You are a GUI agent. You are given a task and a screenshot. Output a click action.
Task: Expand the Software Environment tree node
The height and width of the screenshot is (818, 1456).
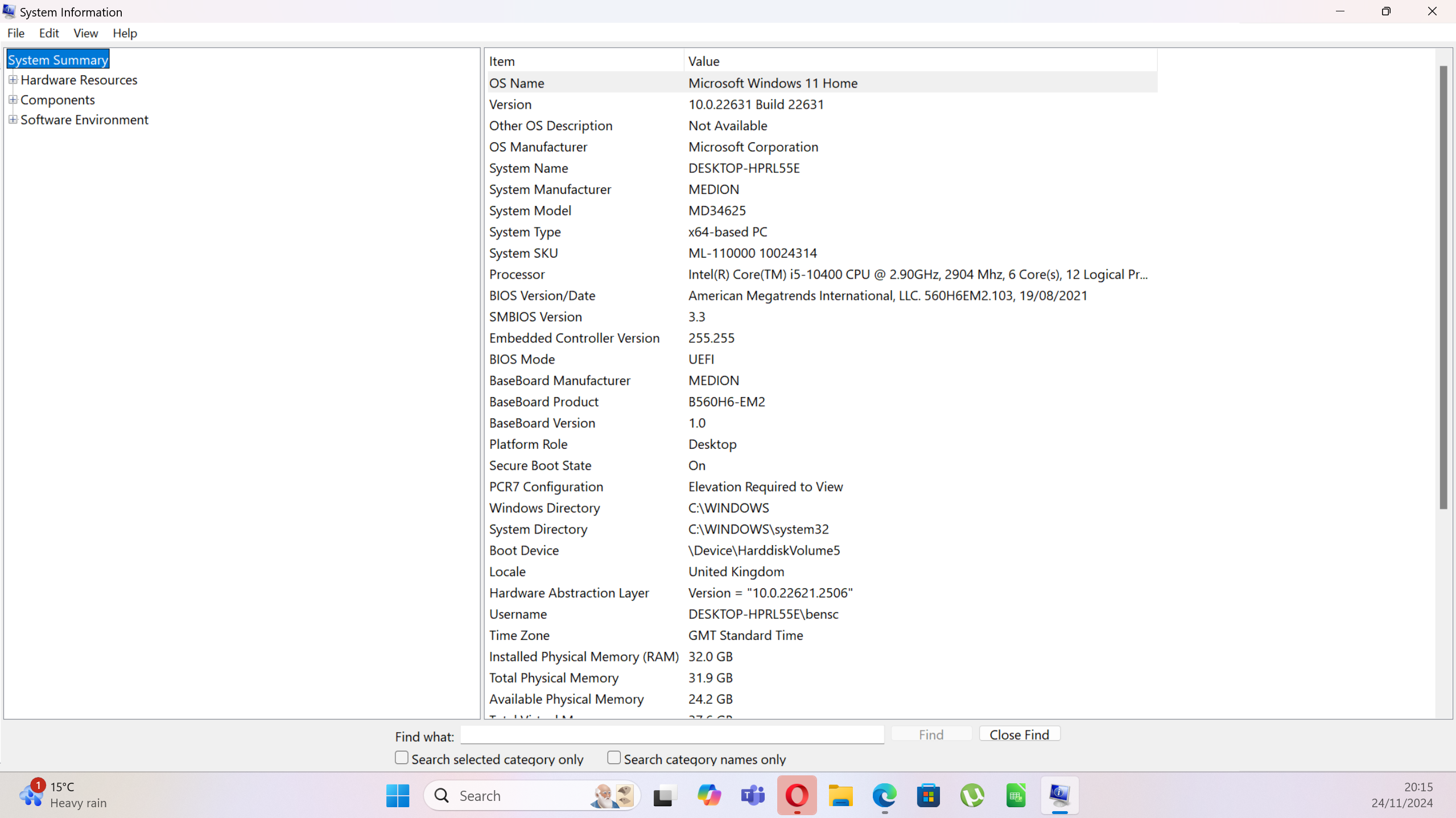pos(13,119)
